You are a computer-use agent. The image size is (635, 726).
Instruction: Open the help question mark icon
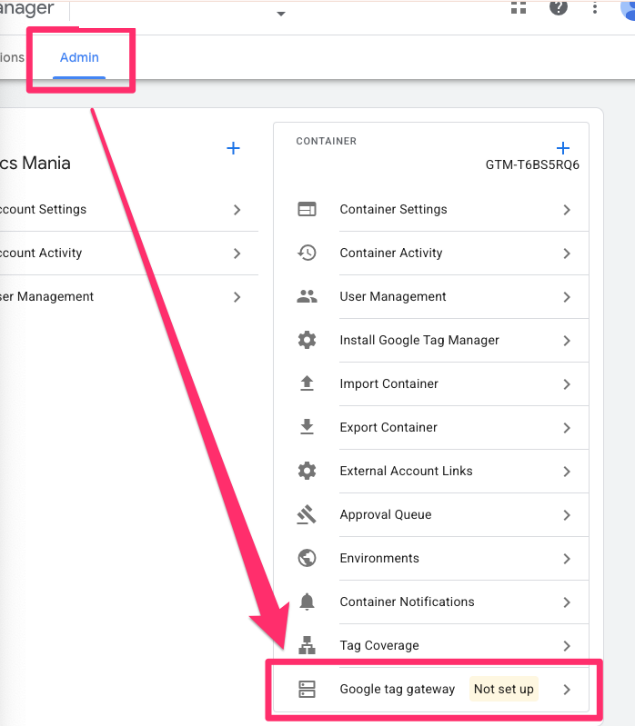558,7
